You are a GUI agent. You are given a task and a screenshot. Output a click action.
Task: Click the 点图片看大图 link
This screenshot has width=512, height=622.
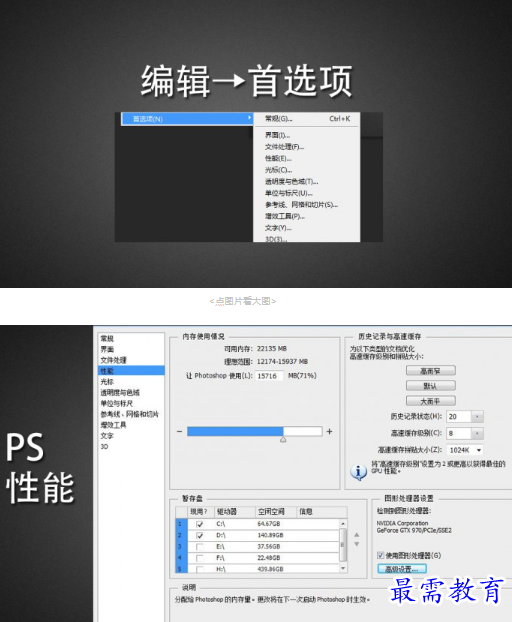[x=243, y=301]
